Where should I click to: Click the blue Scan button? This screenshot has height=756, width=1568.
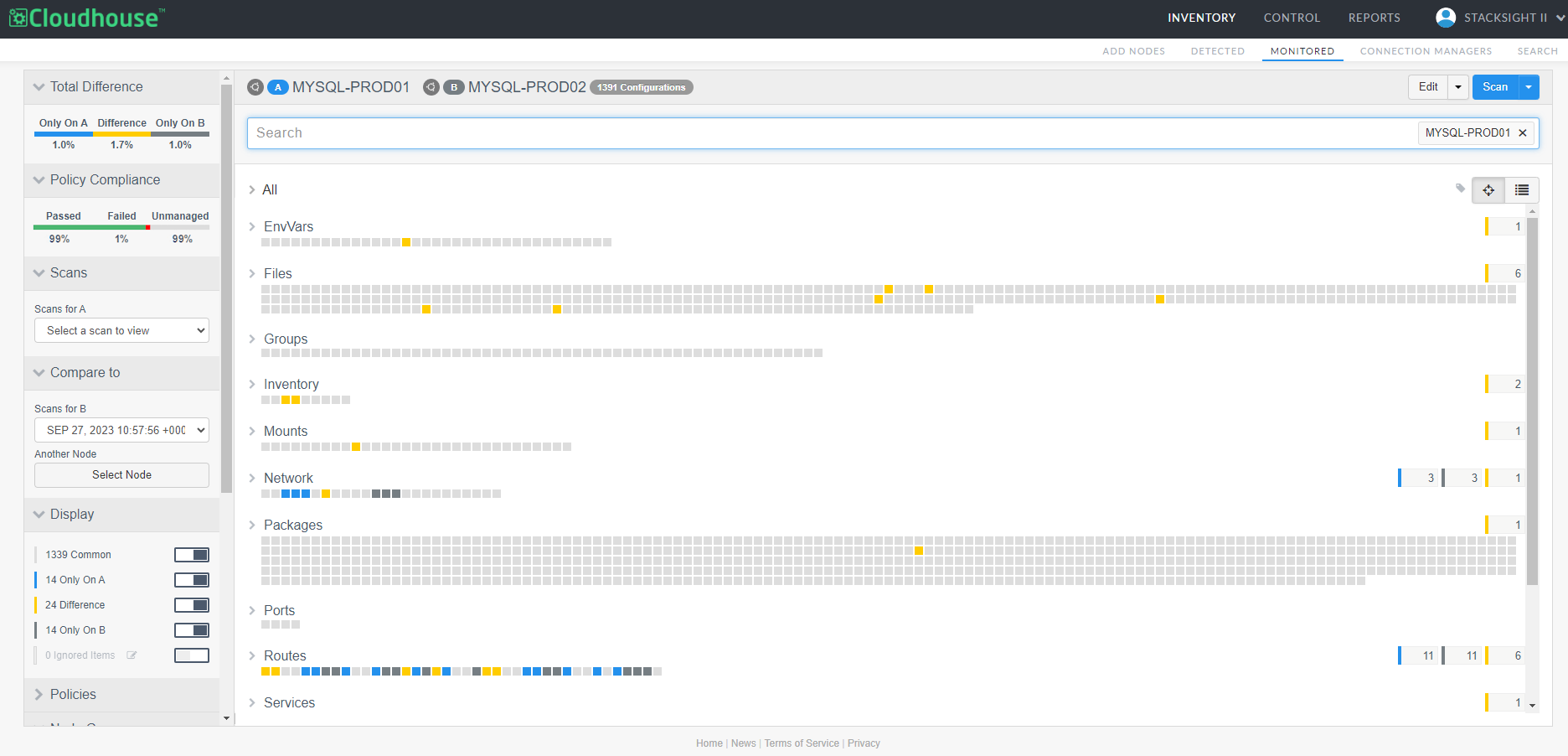pos(1495,87)
